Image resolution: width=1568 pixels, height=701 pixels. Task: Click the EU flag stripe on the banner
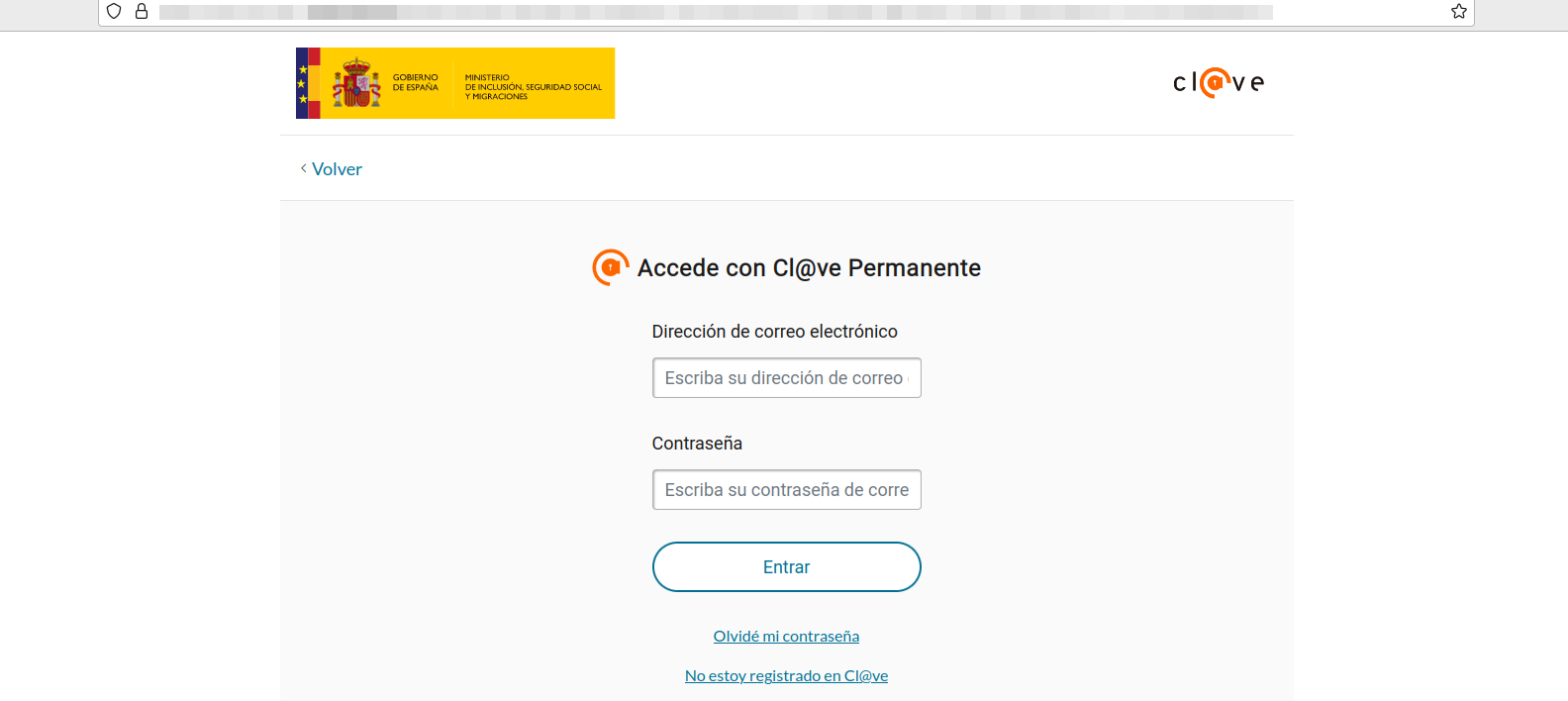tap(303, 83)
